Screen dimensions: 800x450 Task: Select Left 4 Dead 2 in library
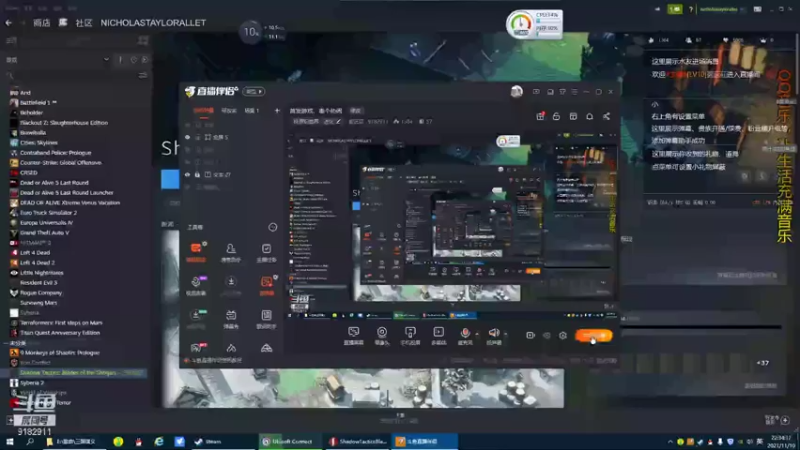[x=37, y=263]
